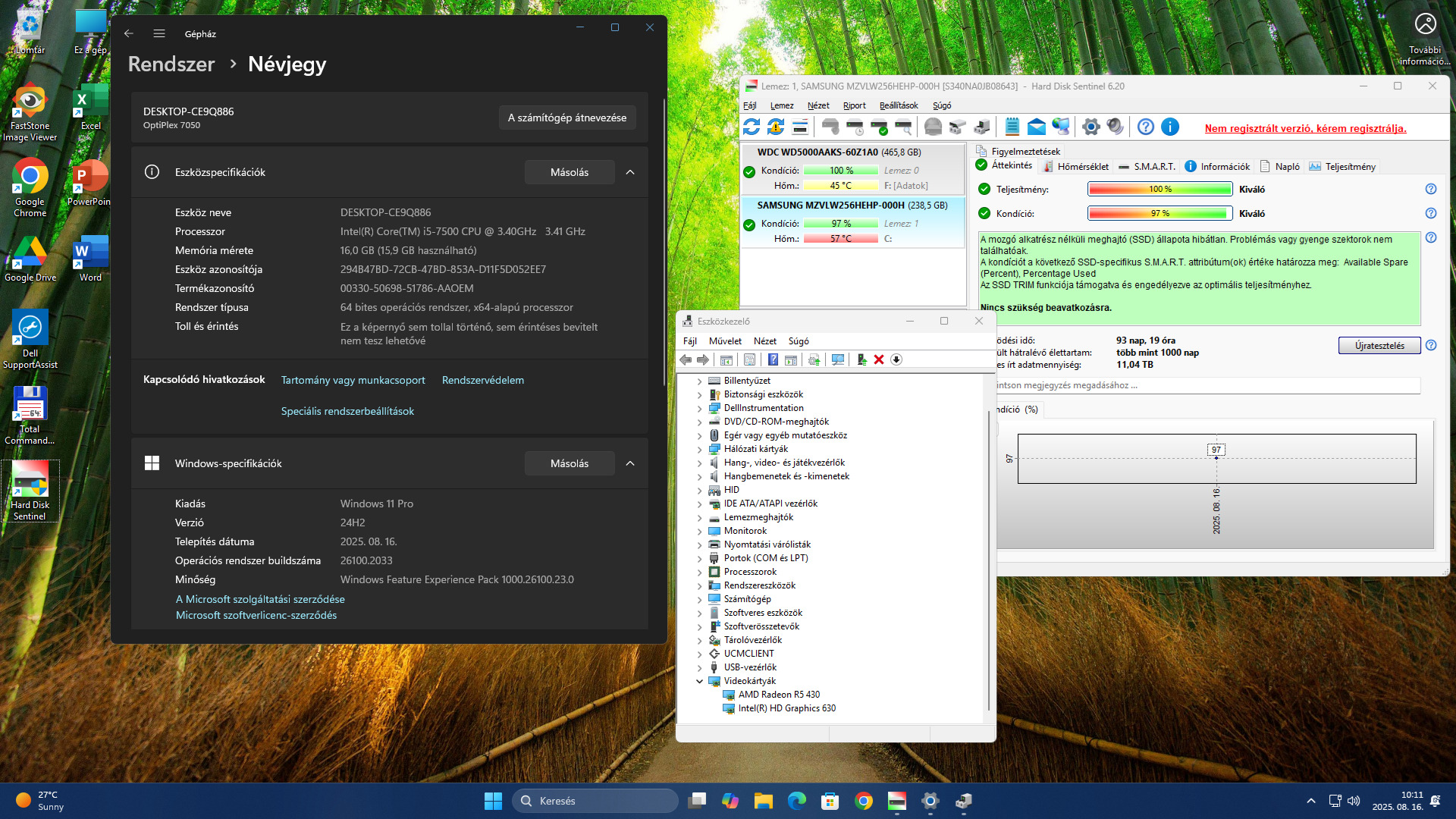Collapse the Videokártyák tree node

699,681
